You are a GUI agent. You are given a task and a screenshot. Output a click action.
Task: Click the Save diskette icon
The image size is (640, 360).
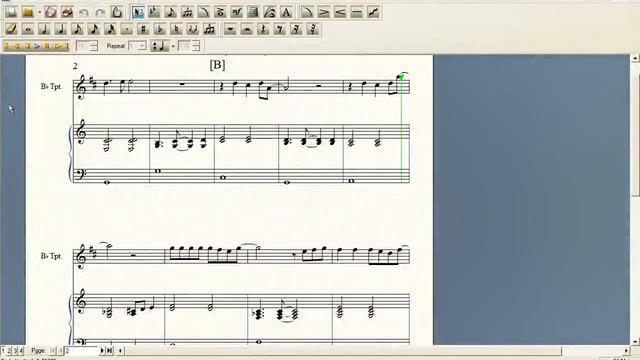[x=51, y=12]
